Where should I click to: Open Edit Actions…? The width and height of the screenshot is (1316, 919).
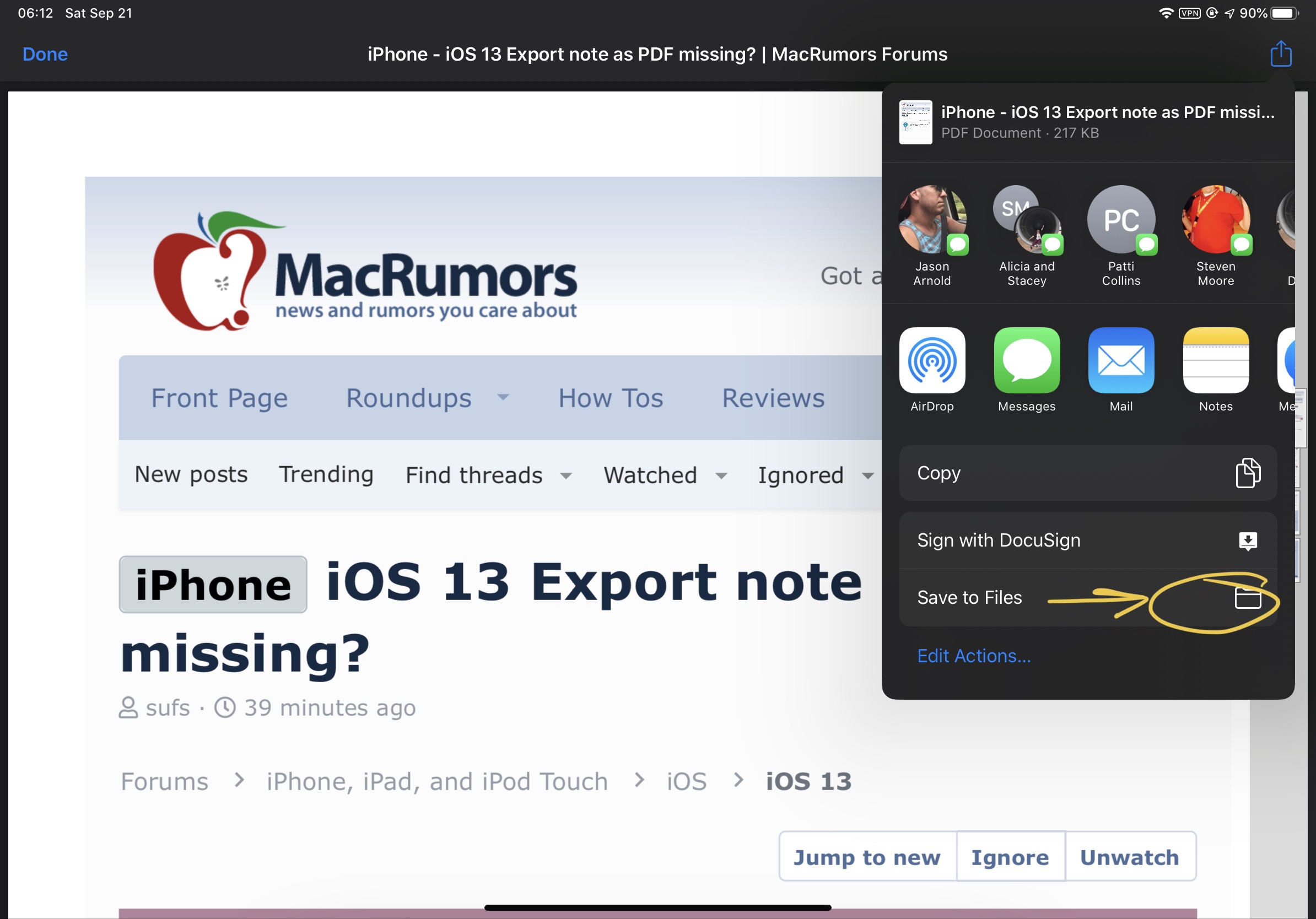point(973,656)
